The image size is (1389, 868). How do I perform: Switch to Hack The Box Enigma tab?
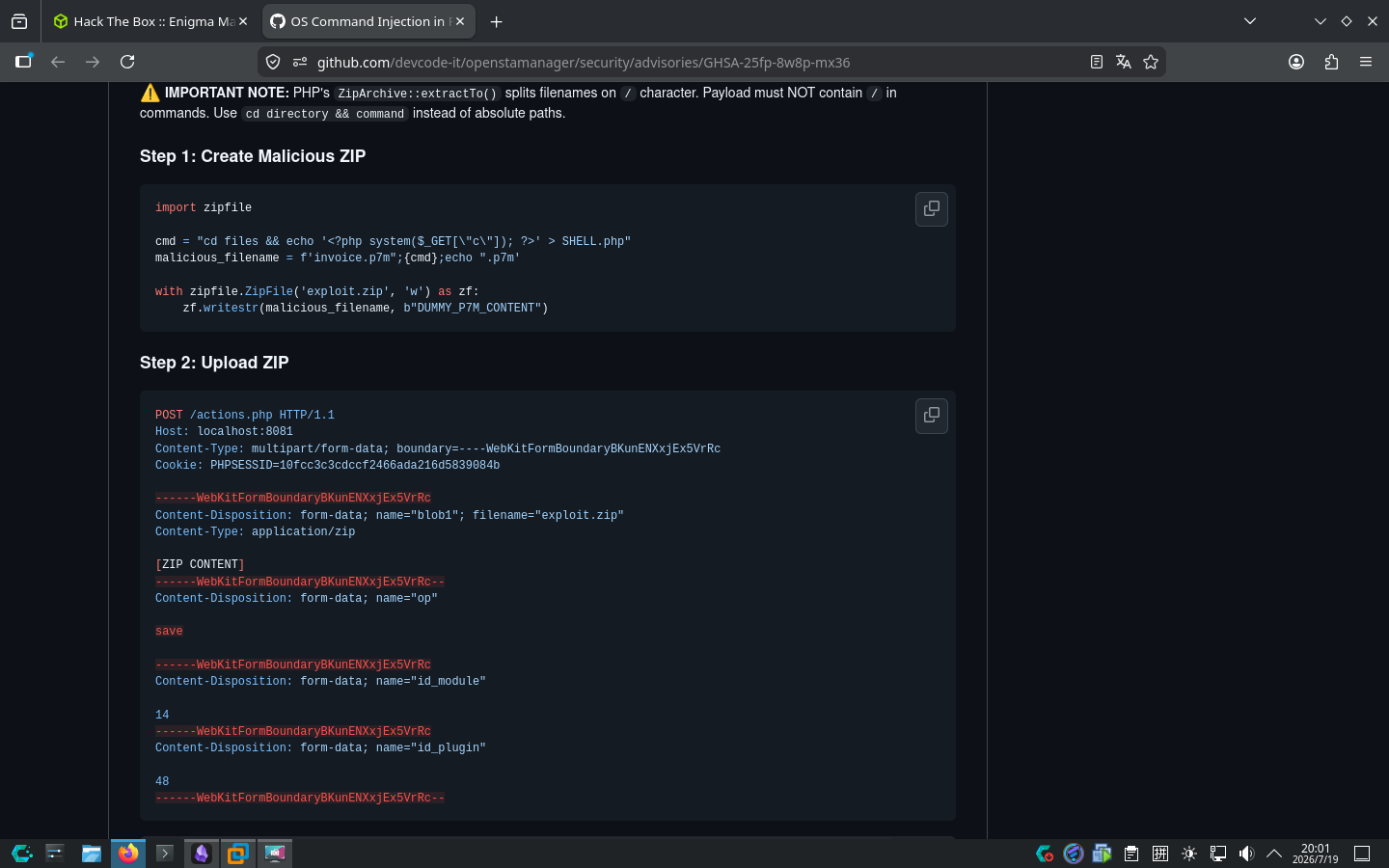coord(152,21)
